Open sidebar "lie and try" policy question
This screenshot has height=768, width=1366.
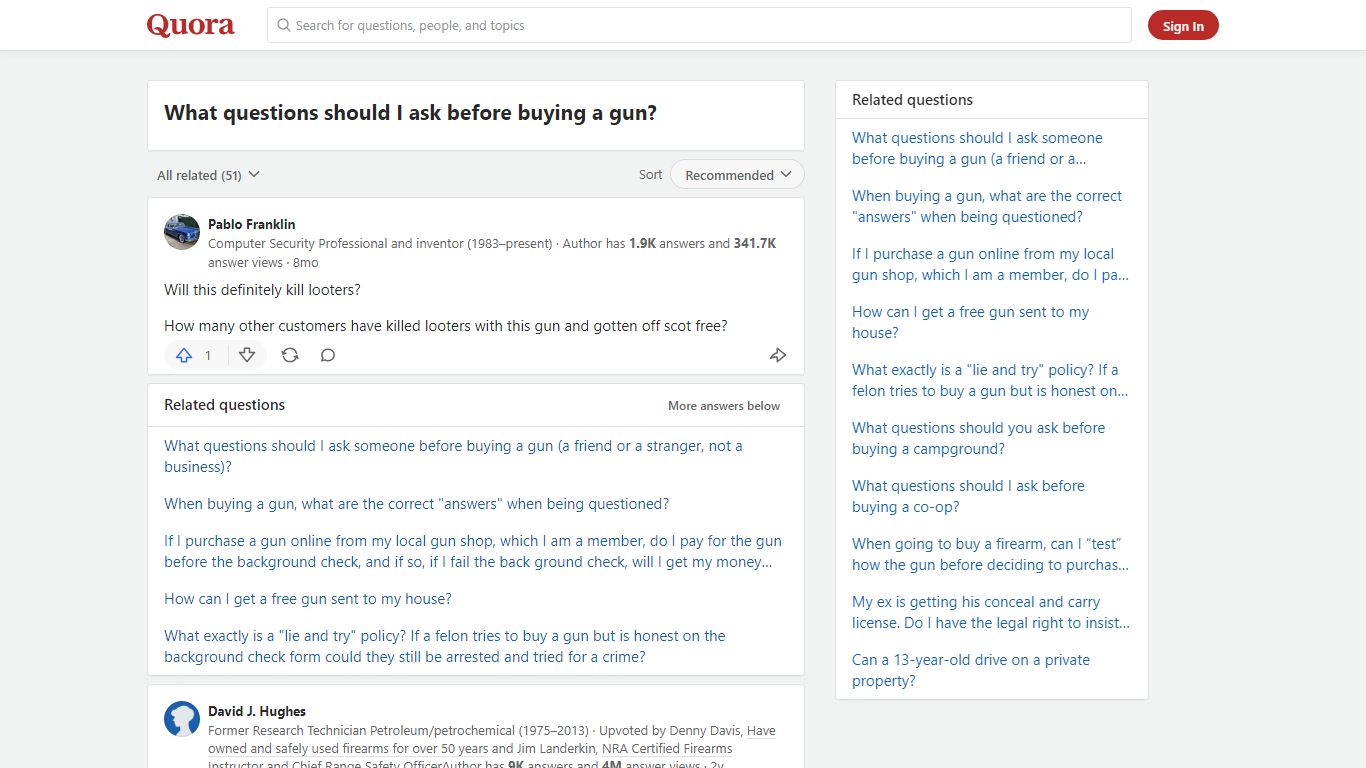pos(990,380)
